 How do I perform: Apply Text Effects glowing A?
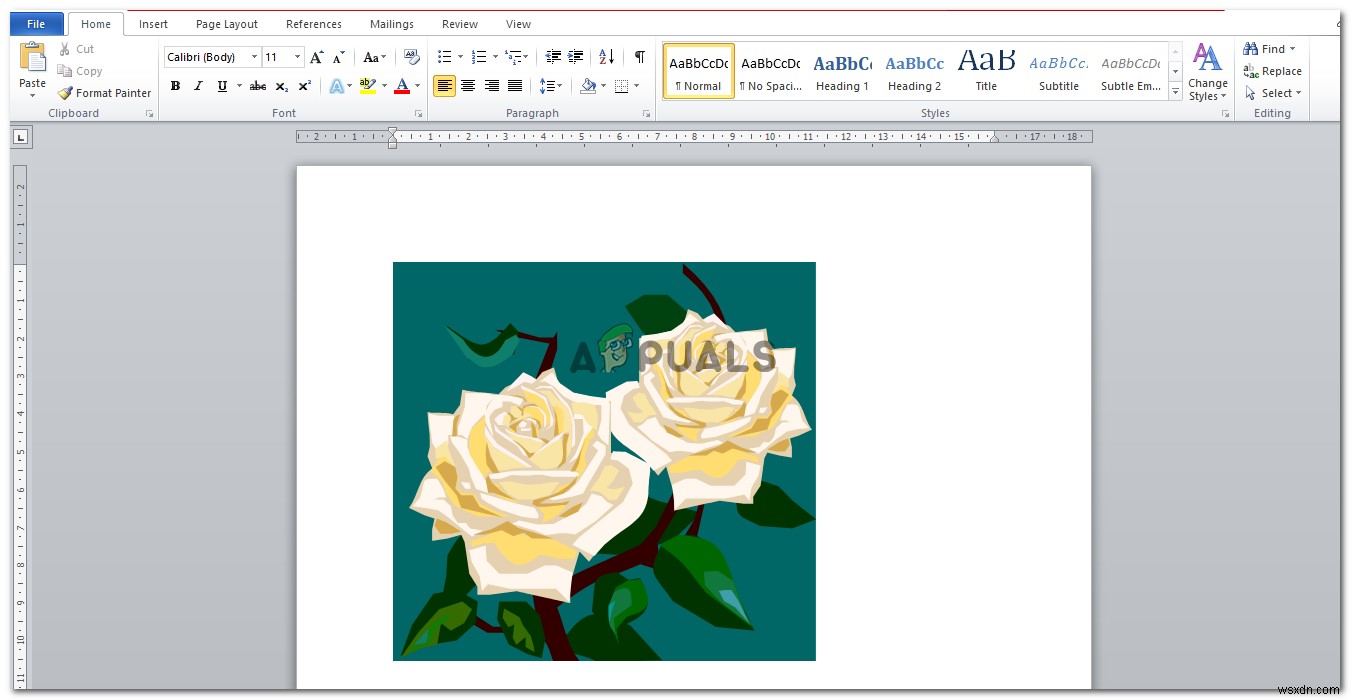[336, 86]
